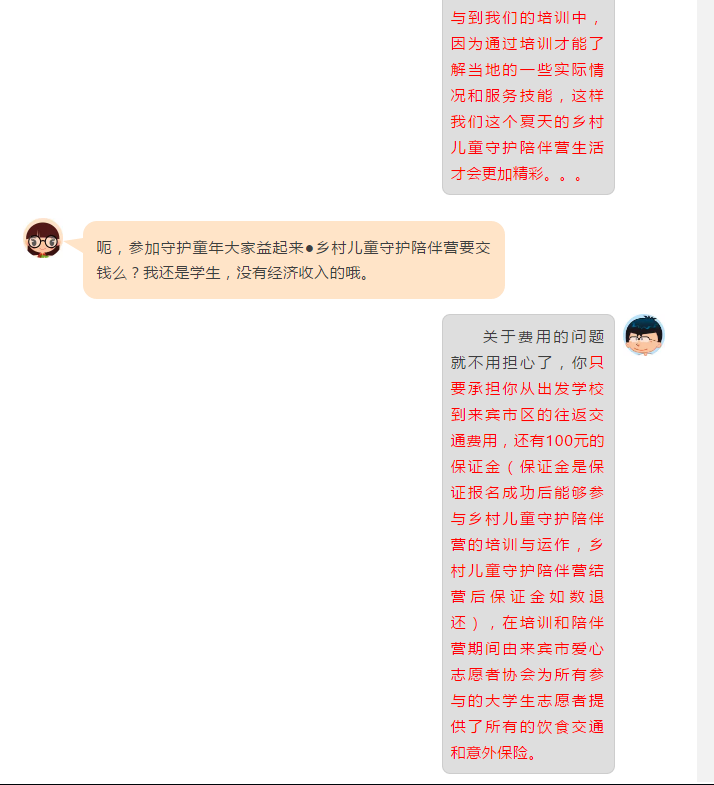Click the boy avatar with blue hair

pyautogui.click(x=644, y=335)
